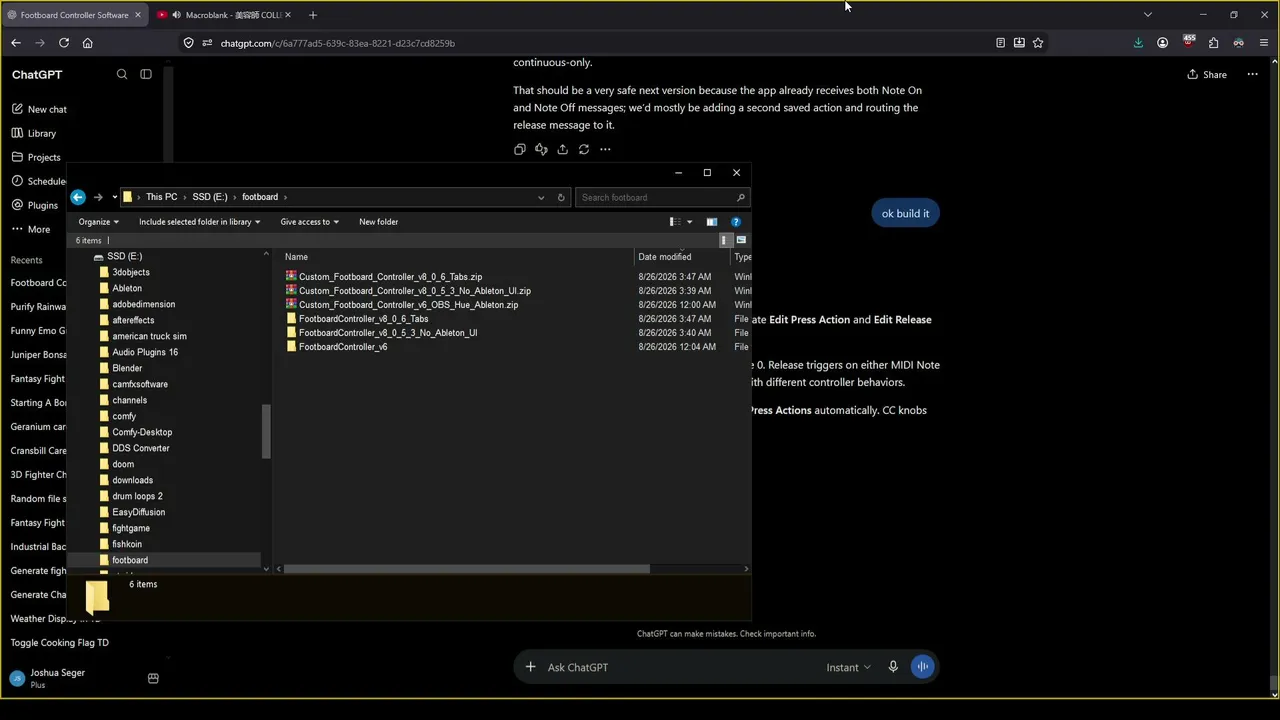Click the Search footboard field
This screenshot has width=1280, height=720.
tap(661, 197)
